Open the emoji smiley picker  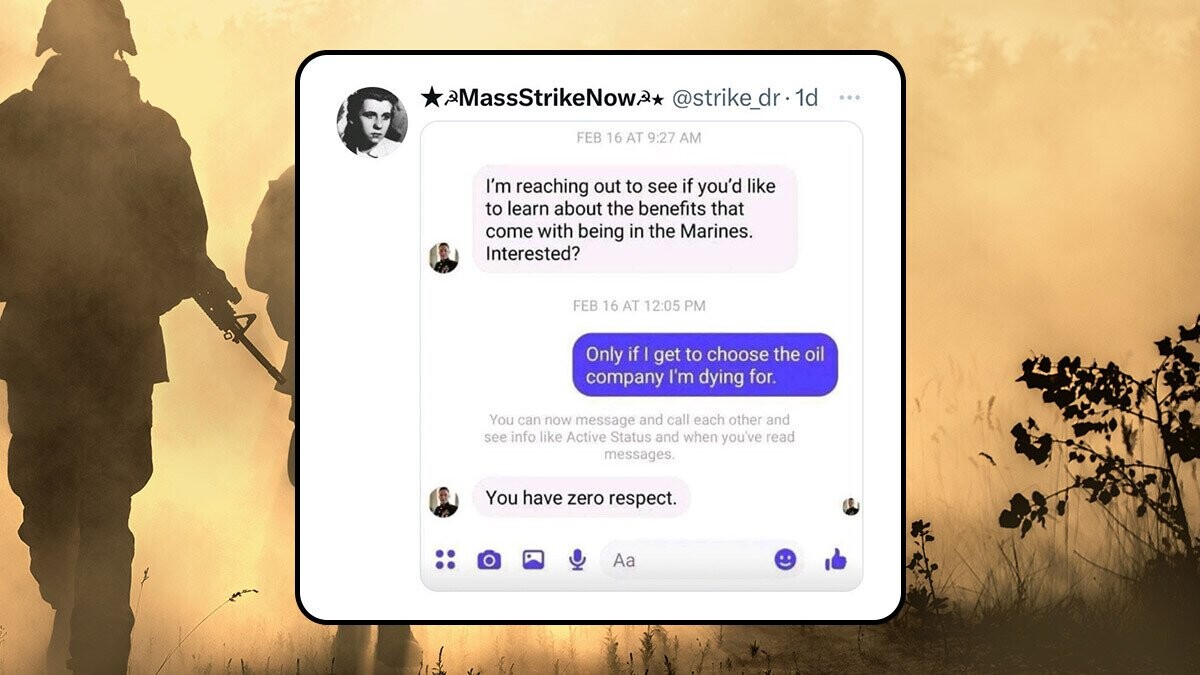785,560
